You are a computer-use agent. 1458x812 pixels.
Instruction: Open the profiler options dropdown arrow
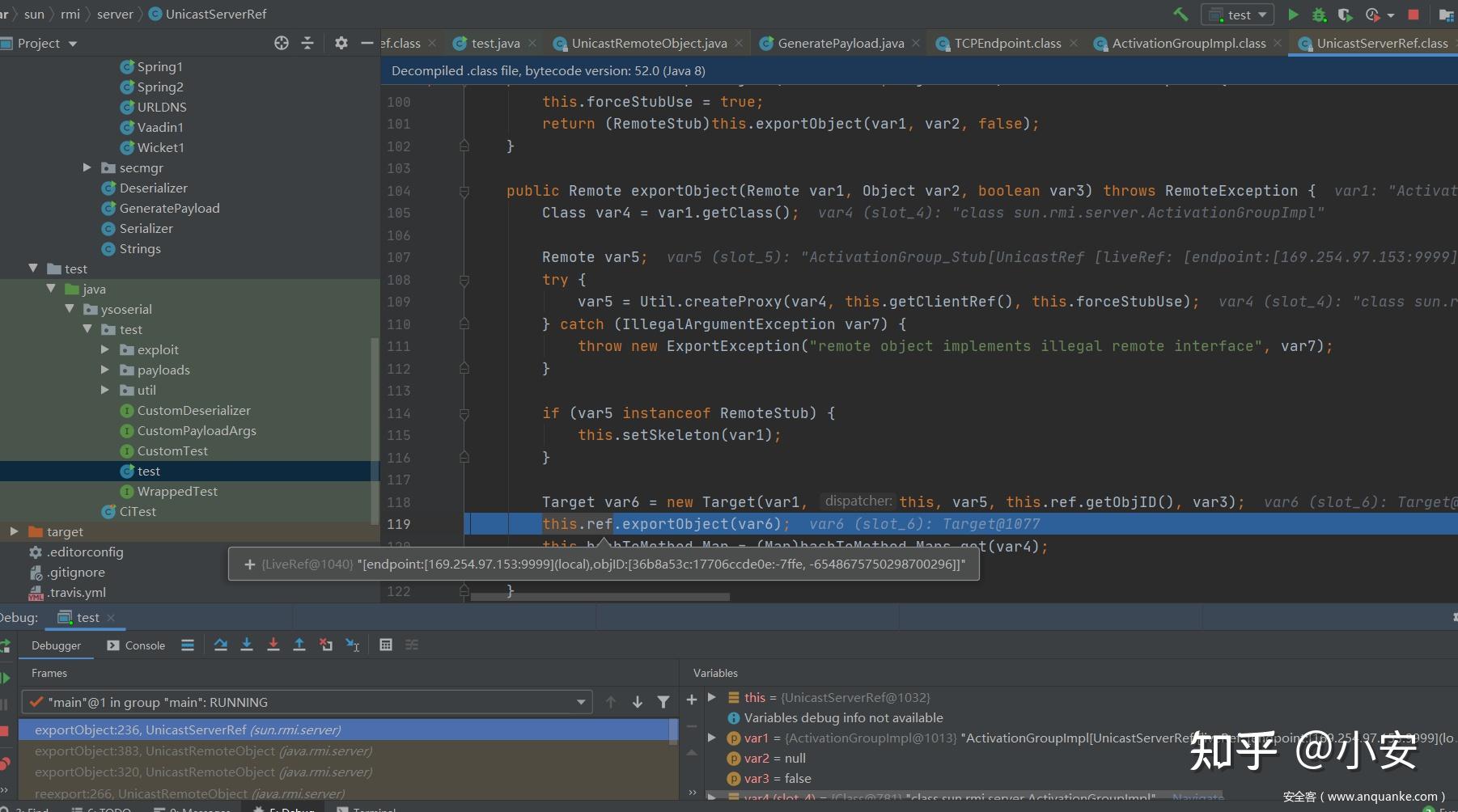(x=1391, y=15)
